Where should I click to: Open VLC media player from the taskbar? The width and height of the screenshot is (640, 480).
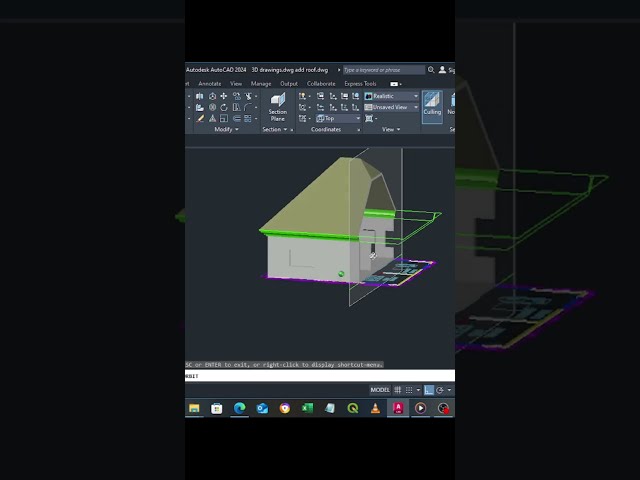coord(375,408)
